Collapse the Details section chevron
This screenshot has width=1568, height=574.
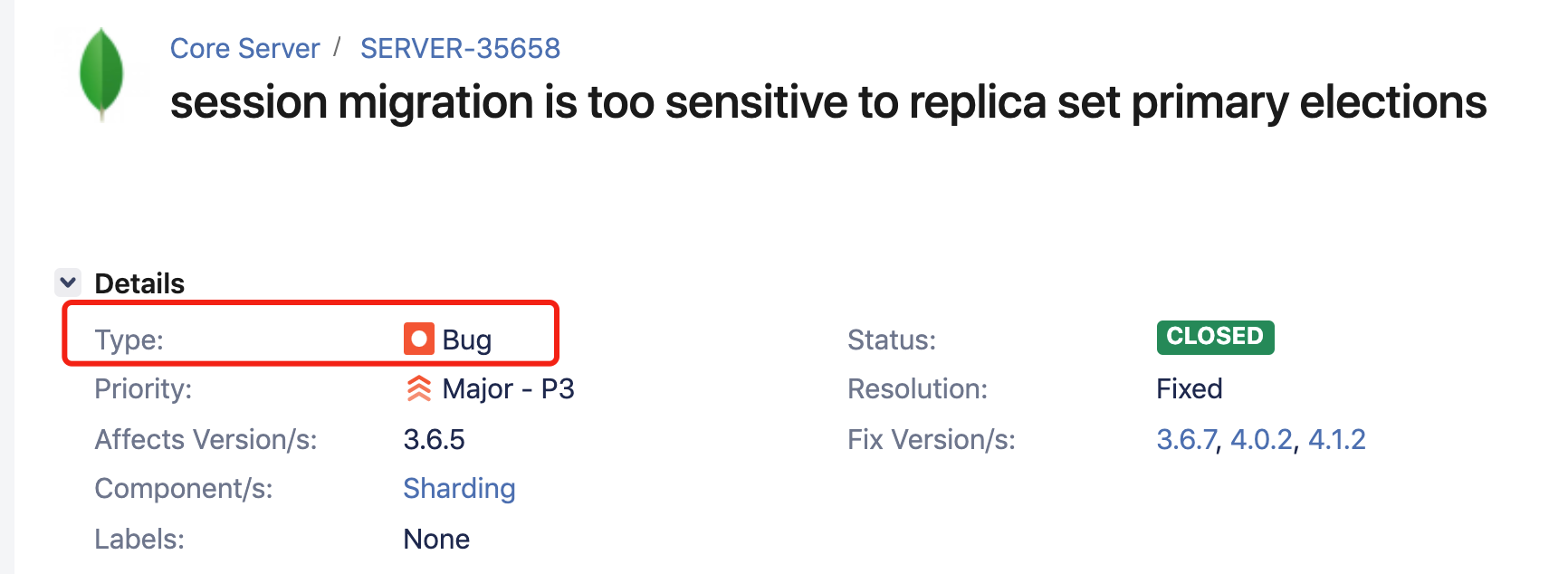point(68,282)
